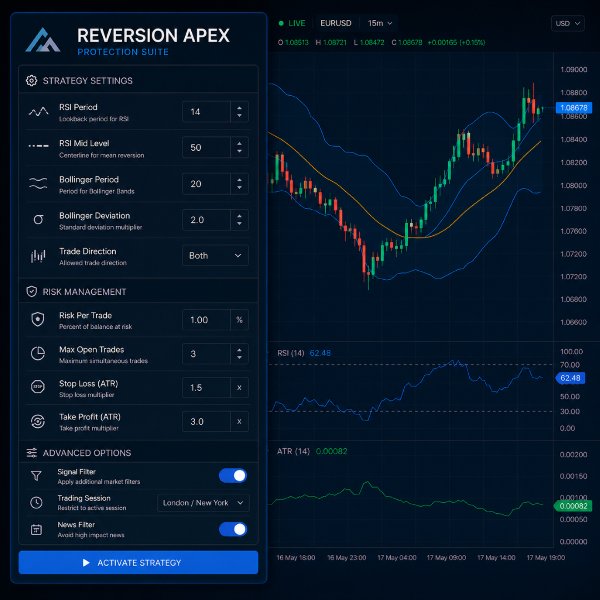Click the Risk Management section header
600x600 pixels.
pos(139,292)
